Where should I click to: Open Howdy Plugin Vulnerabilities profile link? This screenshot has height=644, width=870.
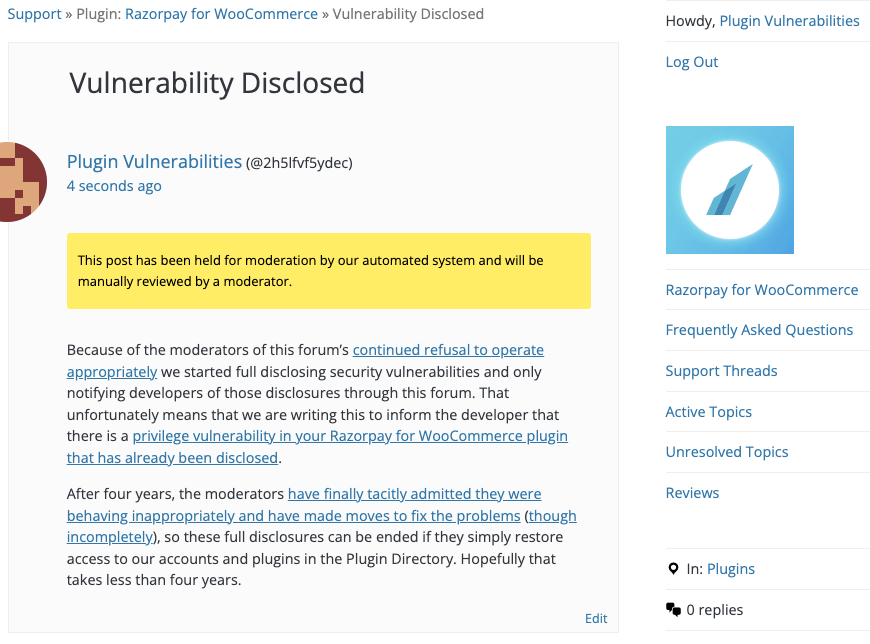pyautogui.click(x=789, y=21)
